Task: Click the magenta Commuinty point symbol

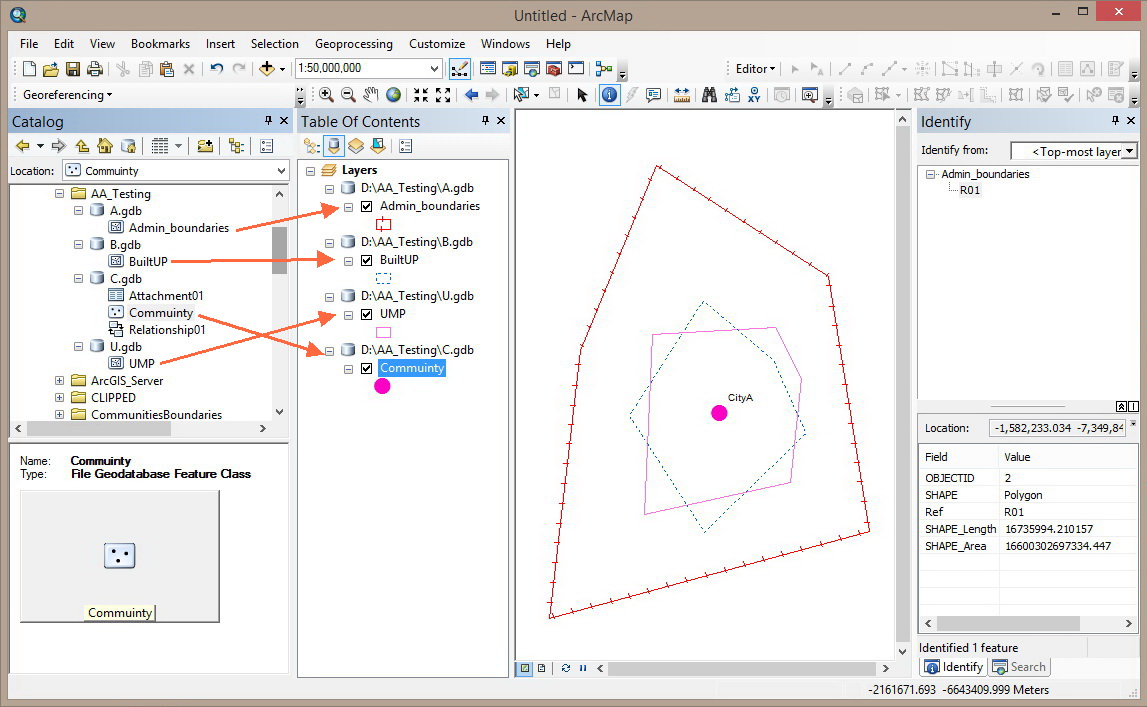Action: click(382, 386)
